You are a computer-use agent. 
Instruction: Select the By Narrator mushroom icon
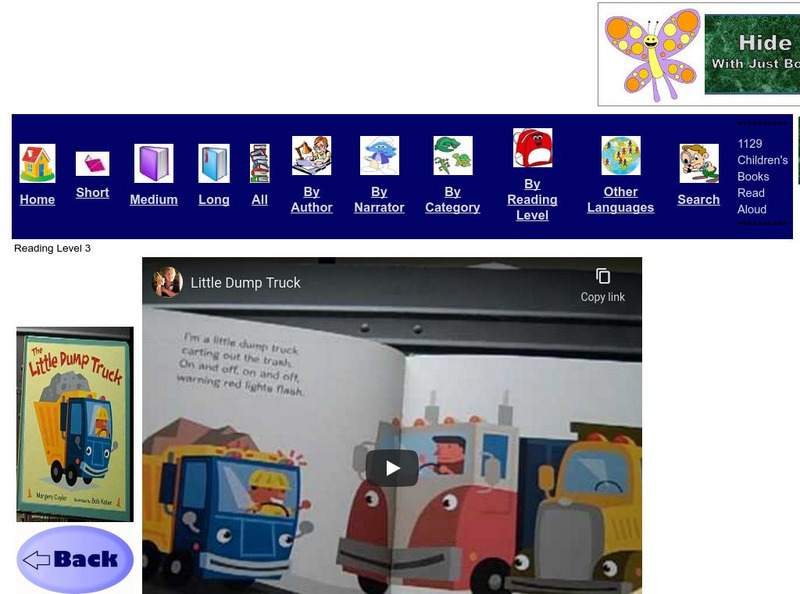380,155
